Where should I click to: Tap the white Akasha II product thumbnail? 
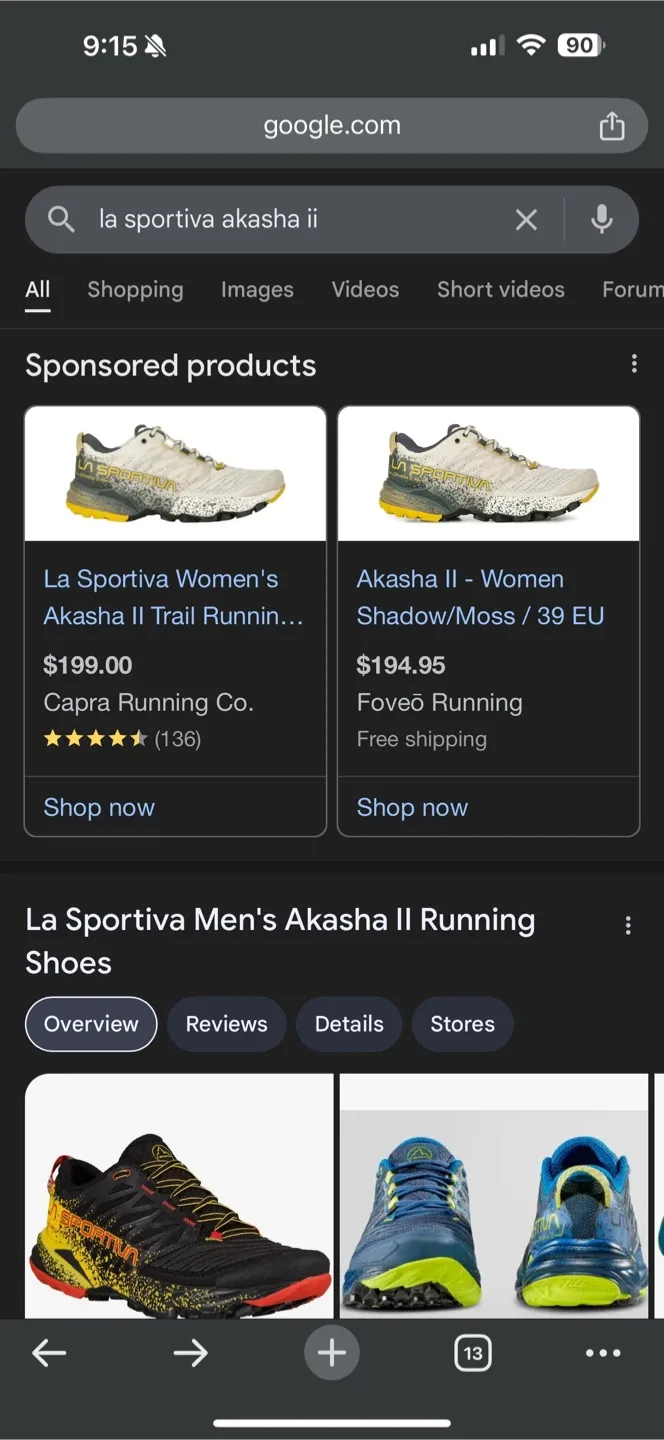point(175,473)
